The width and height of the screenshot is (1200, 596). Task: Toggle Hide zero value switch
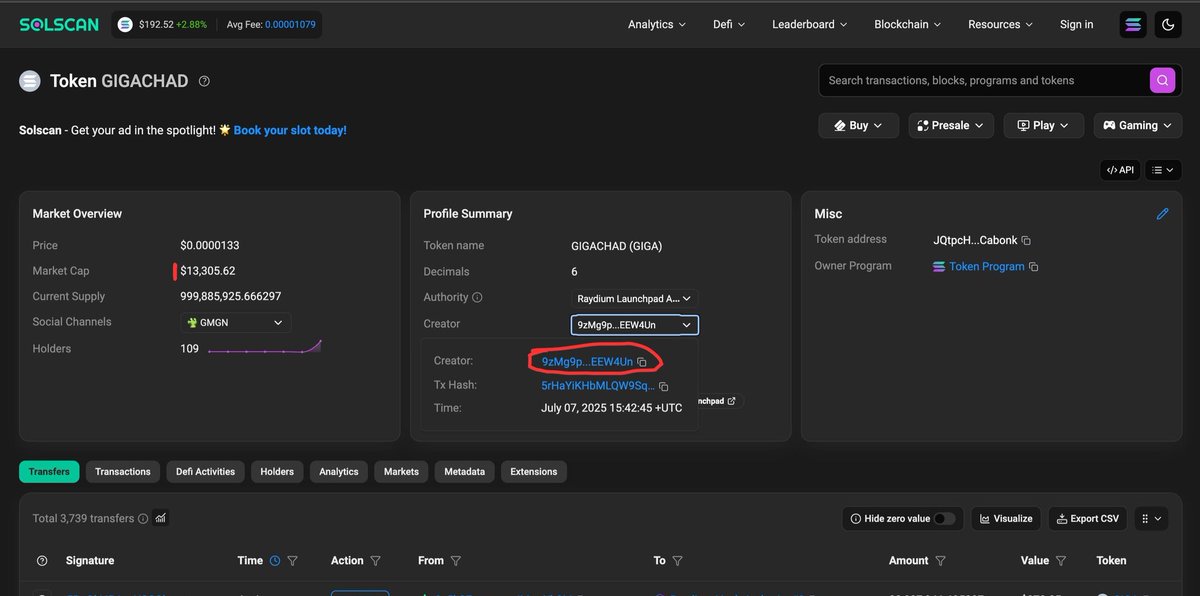coord(945,519)
